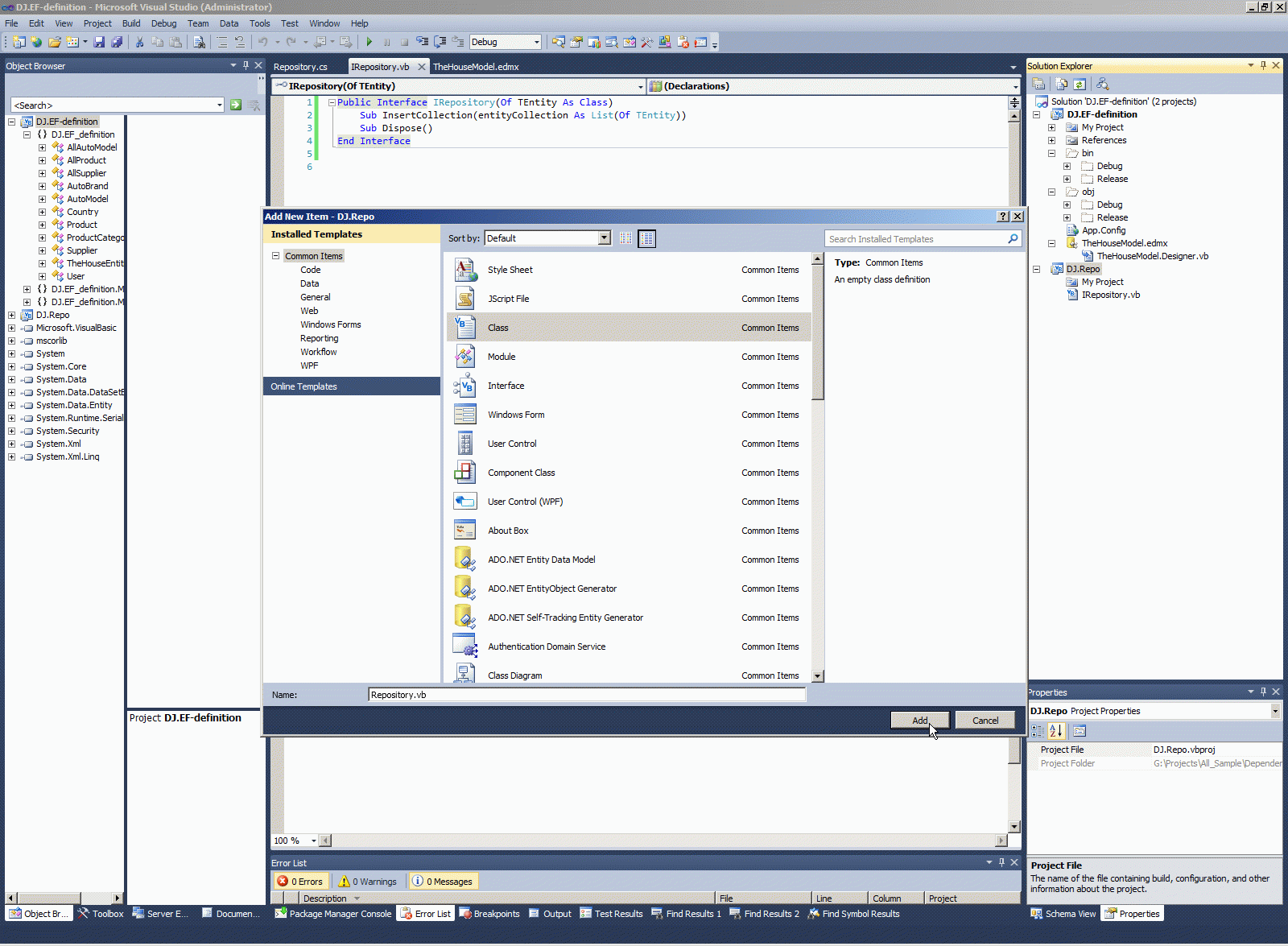Select the Windows Form template

pos(629,415)
